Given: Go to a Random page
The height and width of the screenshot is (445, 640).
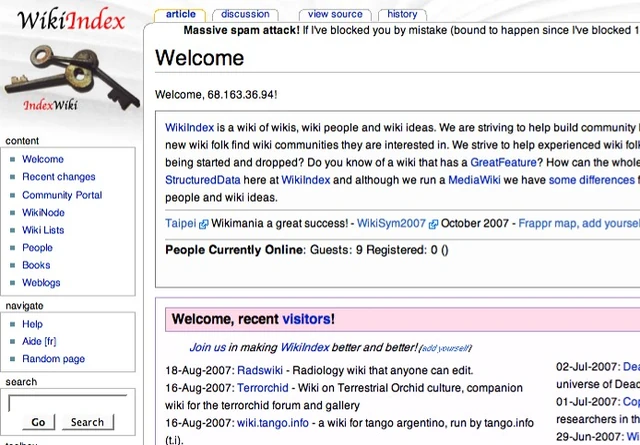Looking at the screenshot, I should (x=53, y=359).
